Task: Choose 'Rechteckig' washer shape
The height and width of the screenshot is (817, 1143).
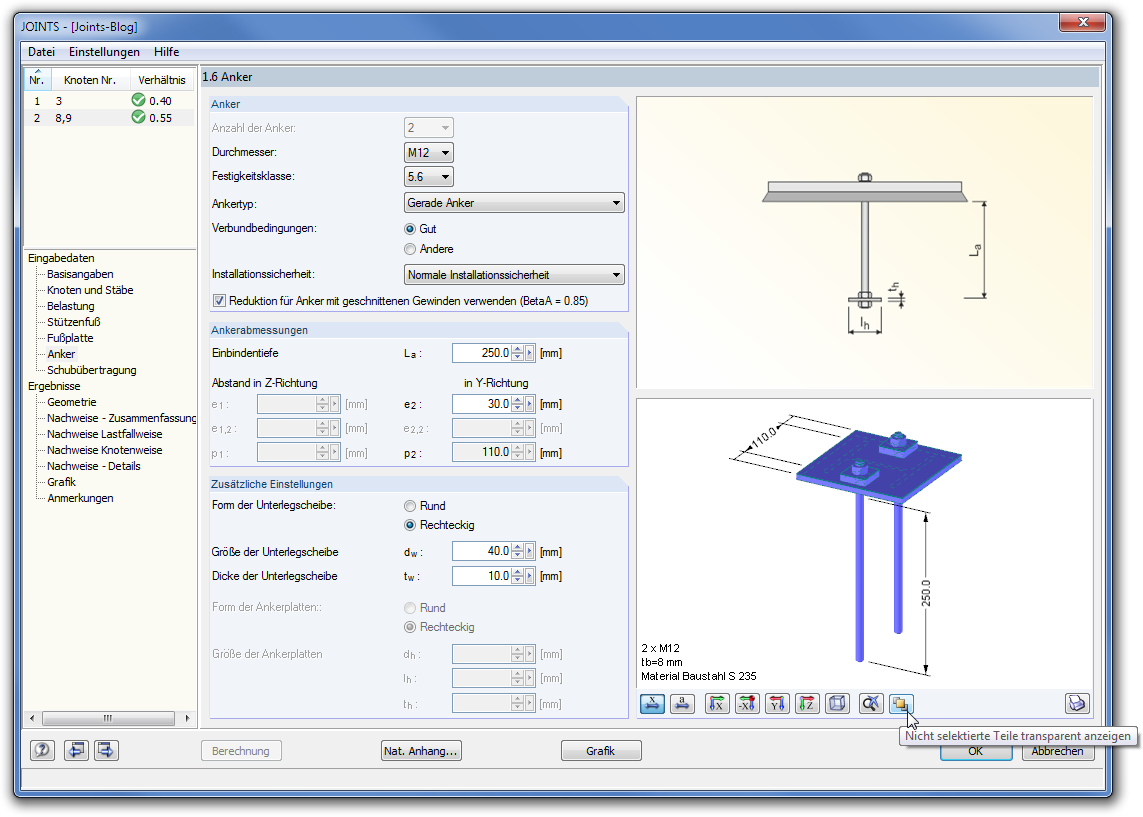Action: (x=410, y=525)
